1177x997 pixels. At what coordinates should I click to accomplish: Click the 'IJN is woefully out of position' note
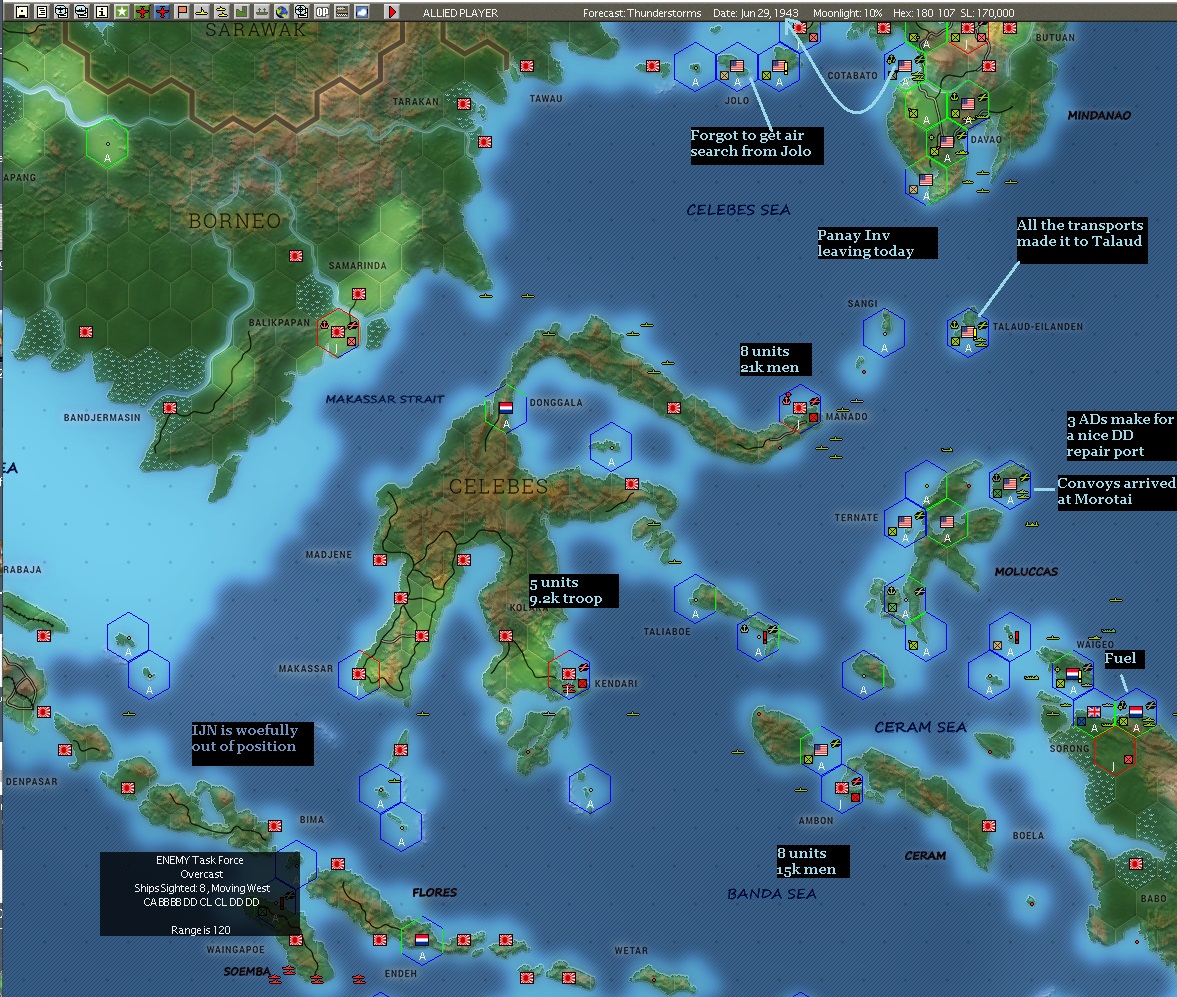coord(252,743)
